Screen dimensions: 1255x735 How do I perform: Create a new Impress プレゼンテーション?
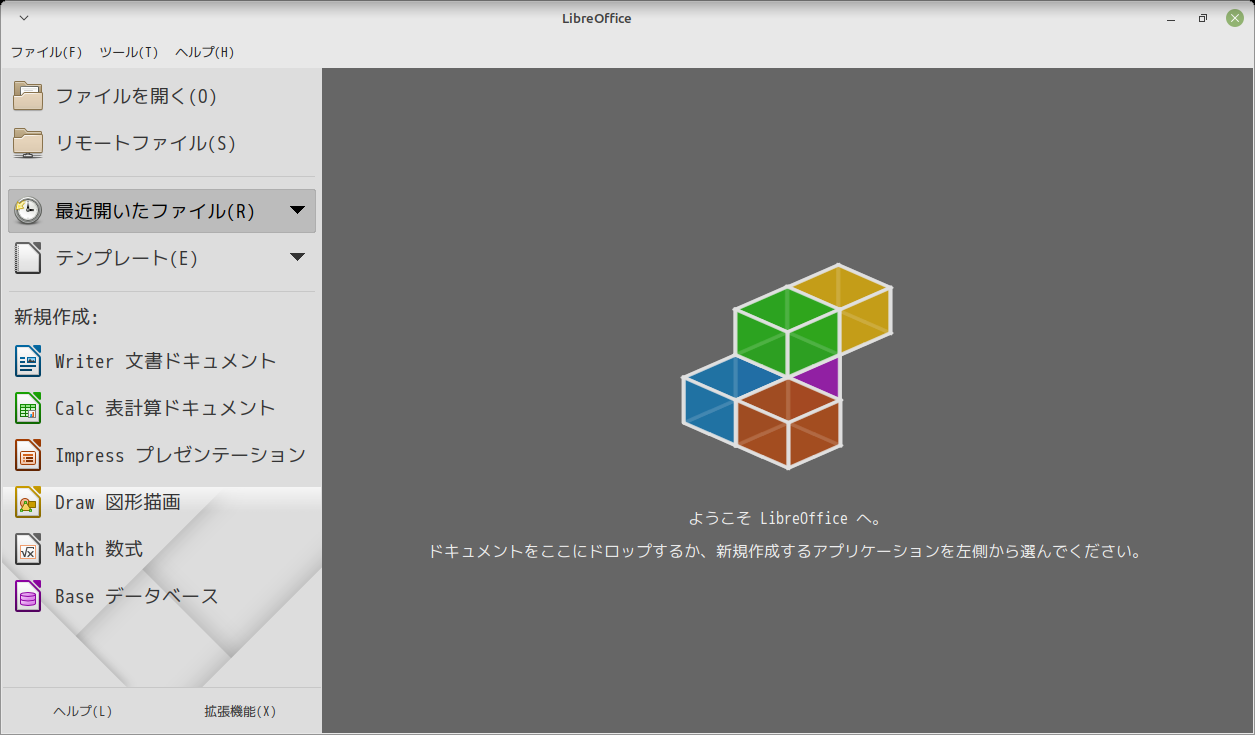[180, 455]
